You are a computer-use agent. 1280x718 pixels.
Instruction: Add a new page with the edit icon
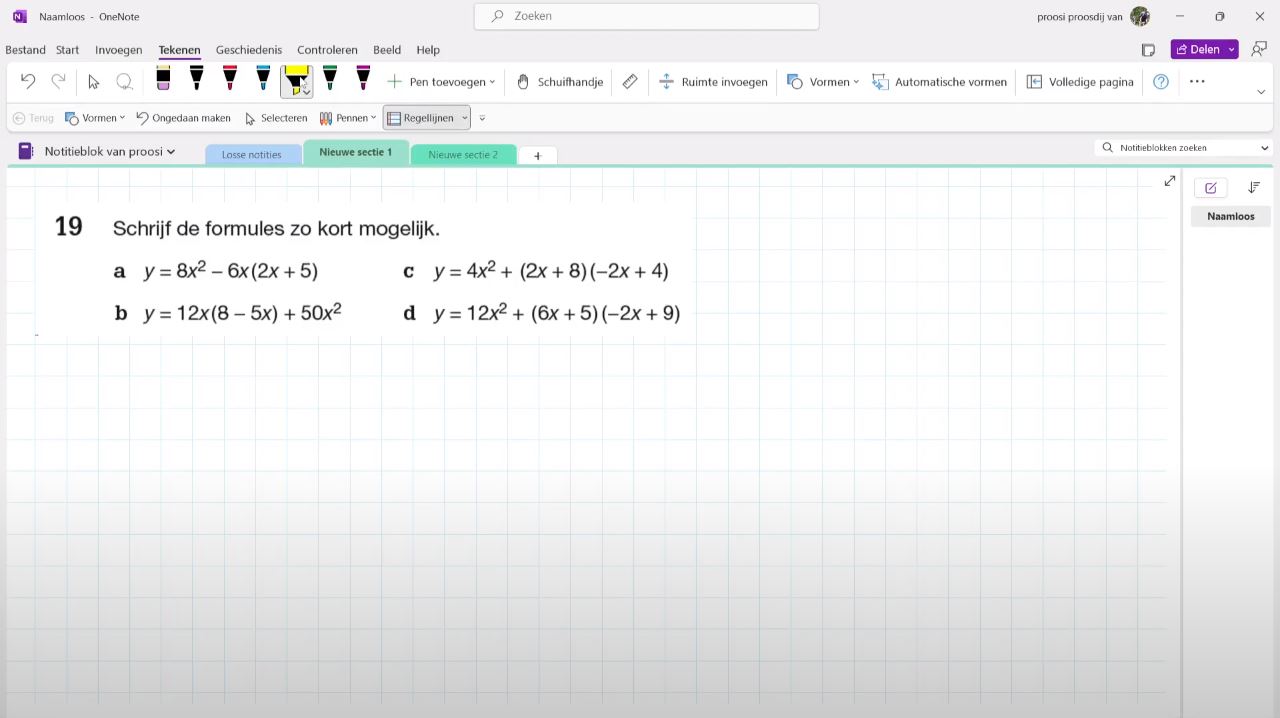(x=1211, y=188)
